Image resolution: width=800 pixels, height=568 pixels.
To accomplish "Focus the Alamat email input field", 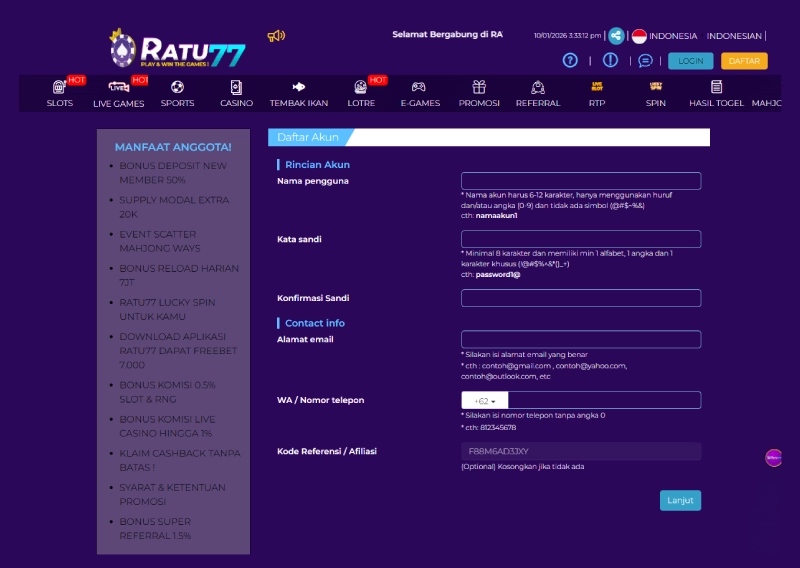I will coord(581,339).
